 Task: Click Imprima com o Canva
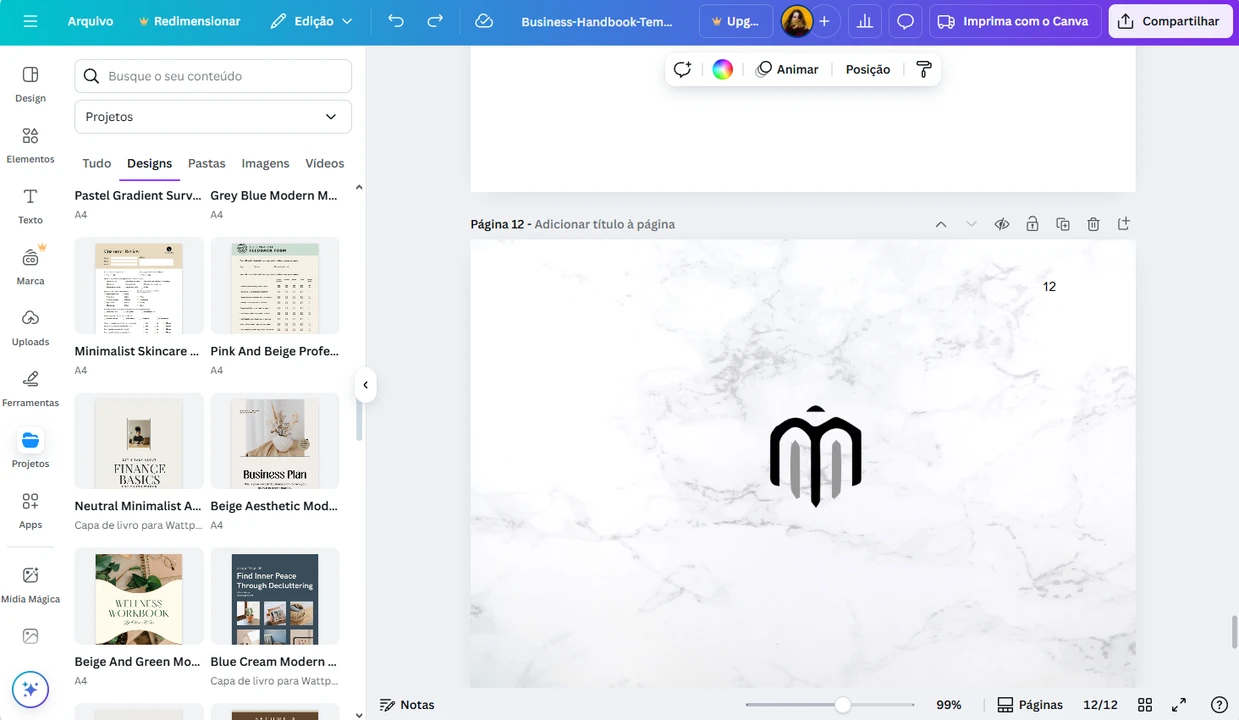tap(1015, 21)
